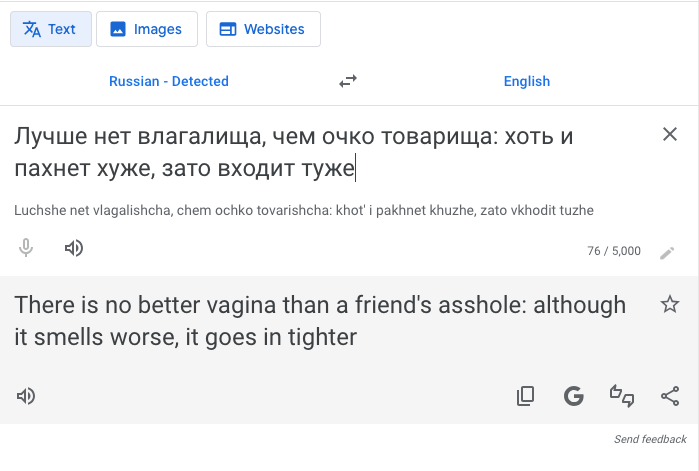The image size is (699, 471).
Task: Listen to the Russian source text
Action: click(x=74, y=248)
